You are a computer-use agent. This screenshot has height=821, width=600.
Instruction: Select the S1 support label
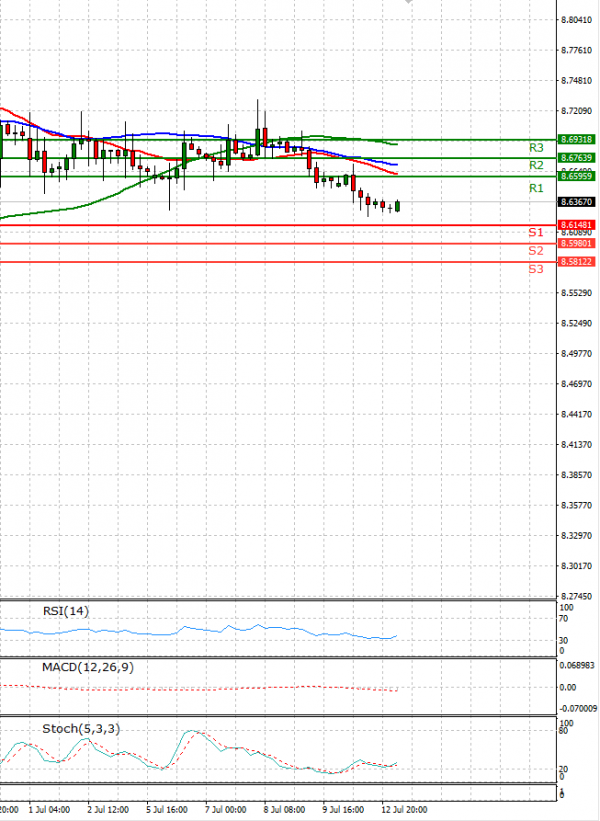(x=536, y=232)
